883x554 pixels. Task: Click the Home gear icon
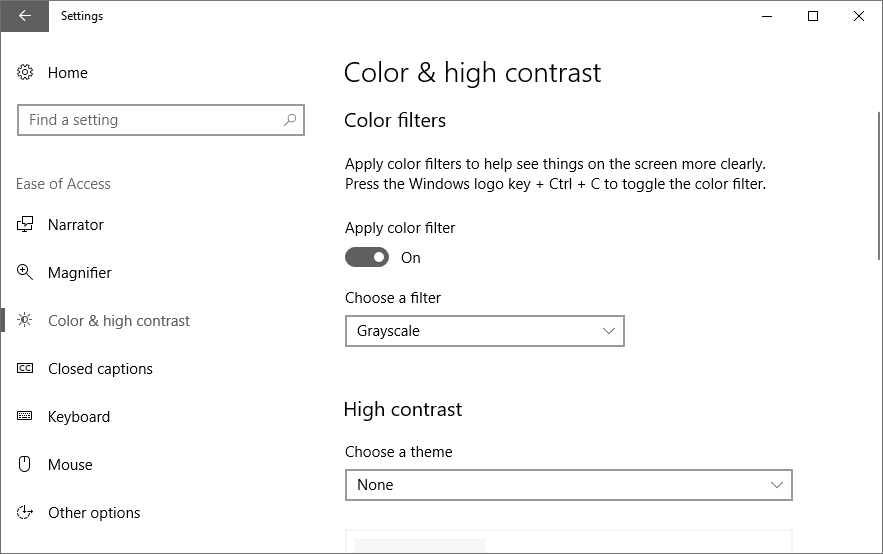26,73
